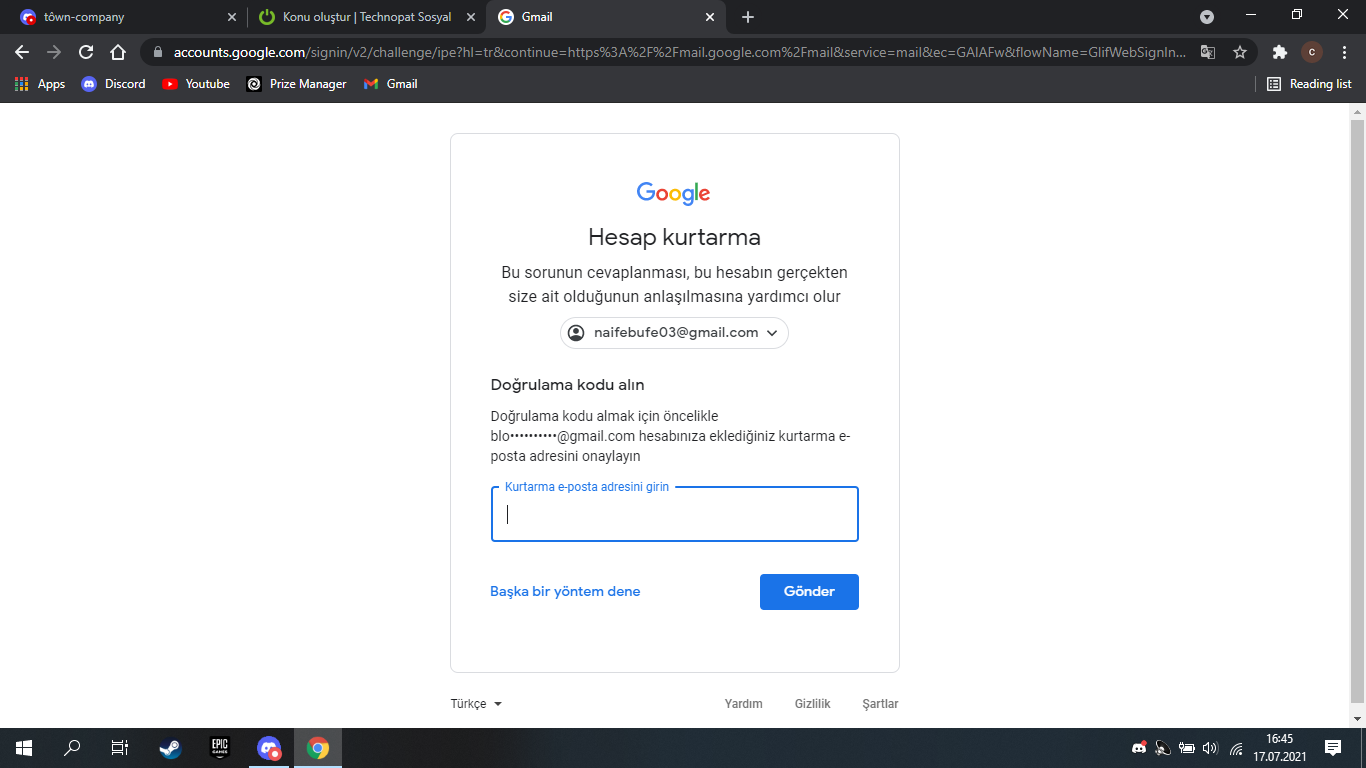Open the browser home page
The height and width of the screenshot is (768, 1366).
pos(118,52)
